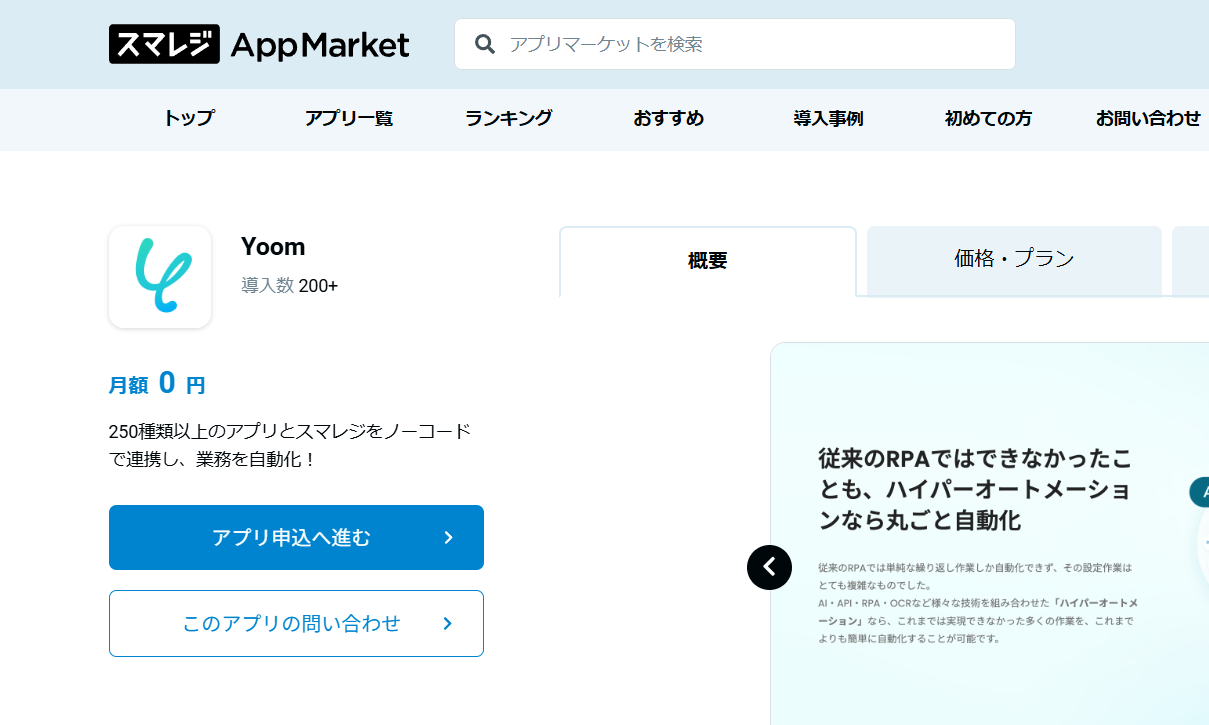Screen dimensions: 1209x725
Task: Switch to the 価格・プラン tab
Action: click(1014, 260)
